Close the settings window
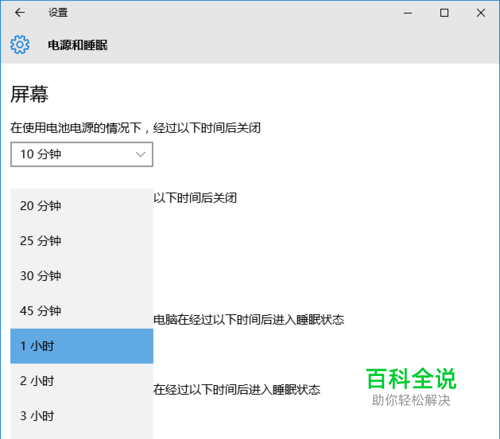 click(481, 13)
